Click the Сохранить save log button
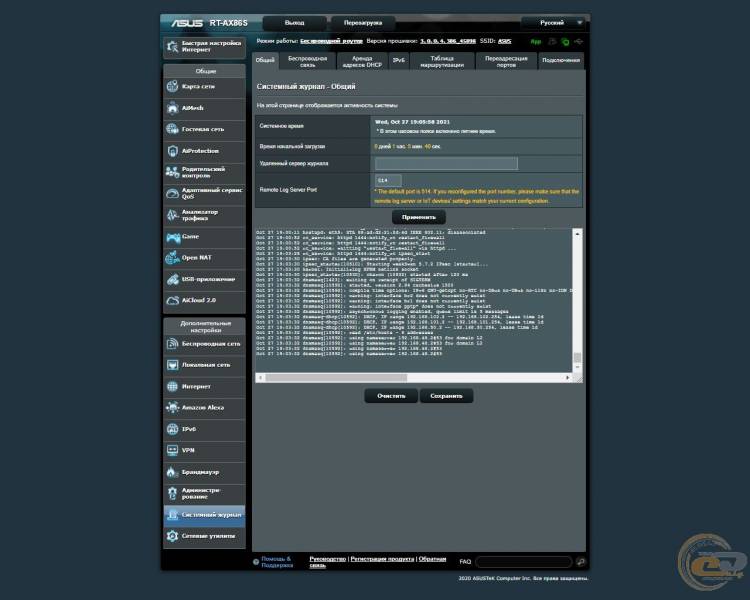This screenshot has width=750, height=600. click(446, 396)
